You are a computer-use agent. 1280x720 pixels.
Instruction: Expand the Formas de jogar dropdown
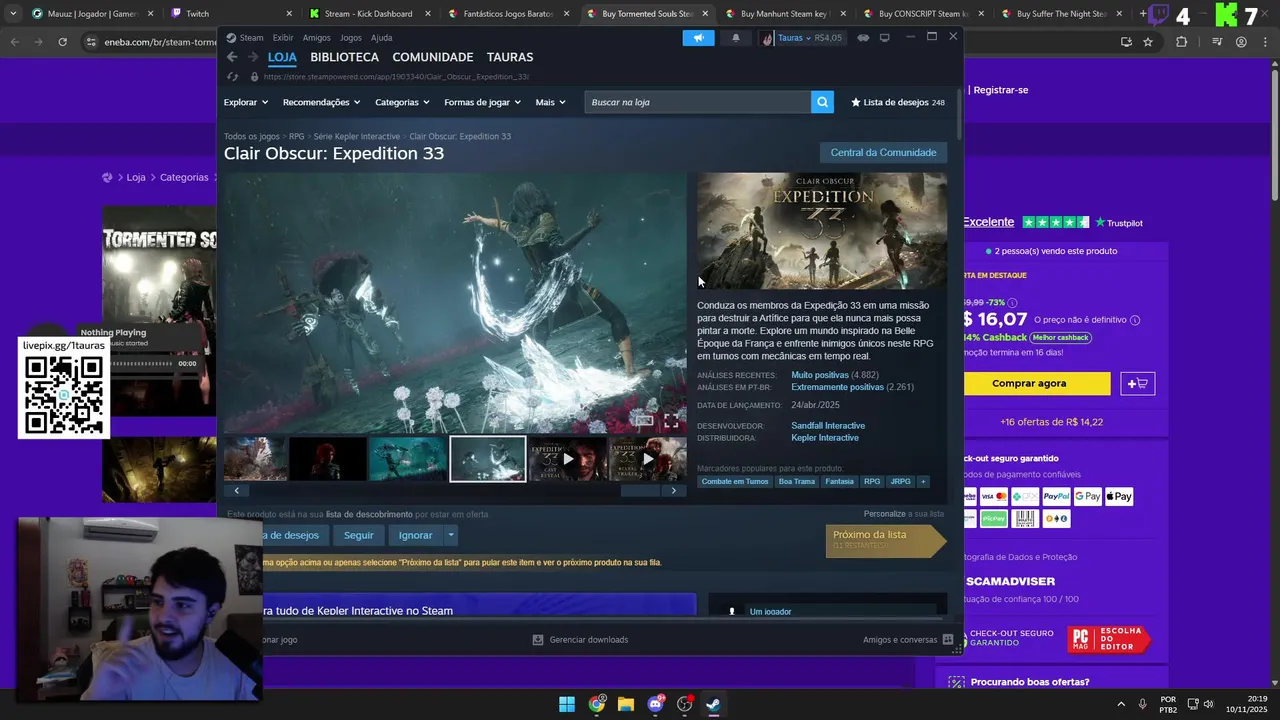tap(482, 102)
